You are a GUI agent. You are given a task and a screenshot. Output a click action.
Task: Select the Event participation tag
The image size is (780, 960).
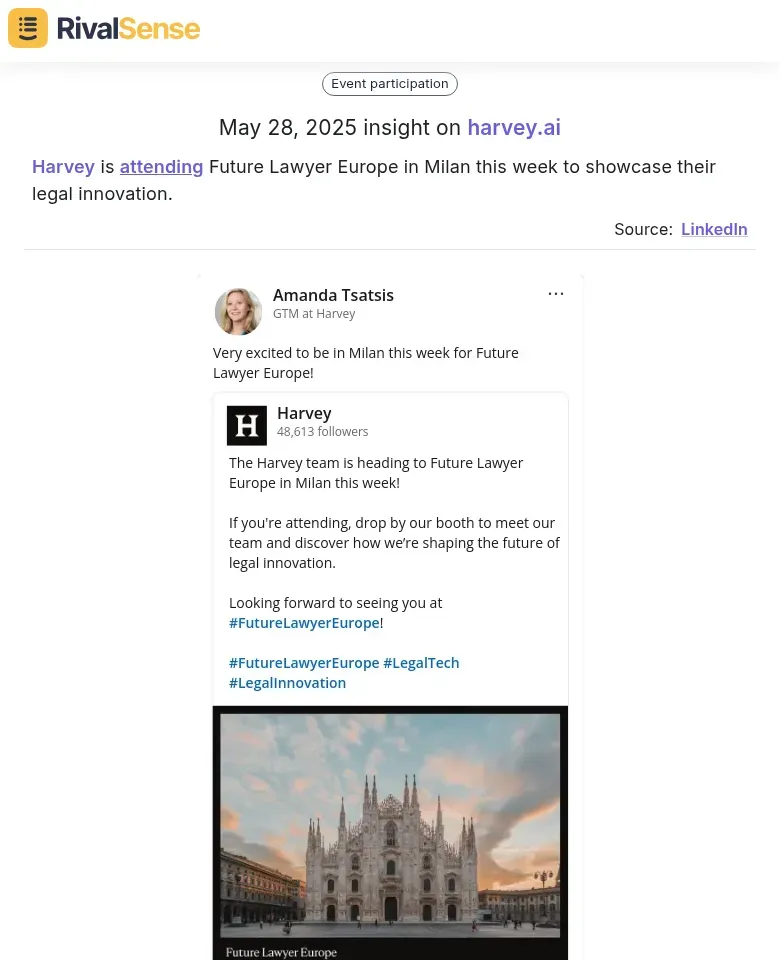[390, 84]
